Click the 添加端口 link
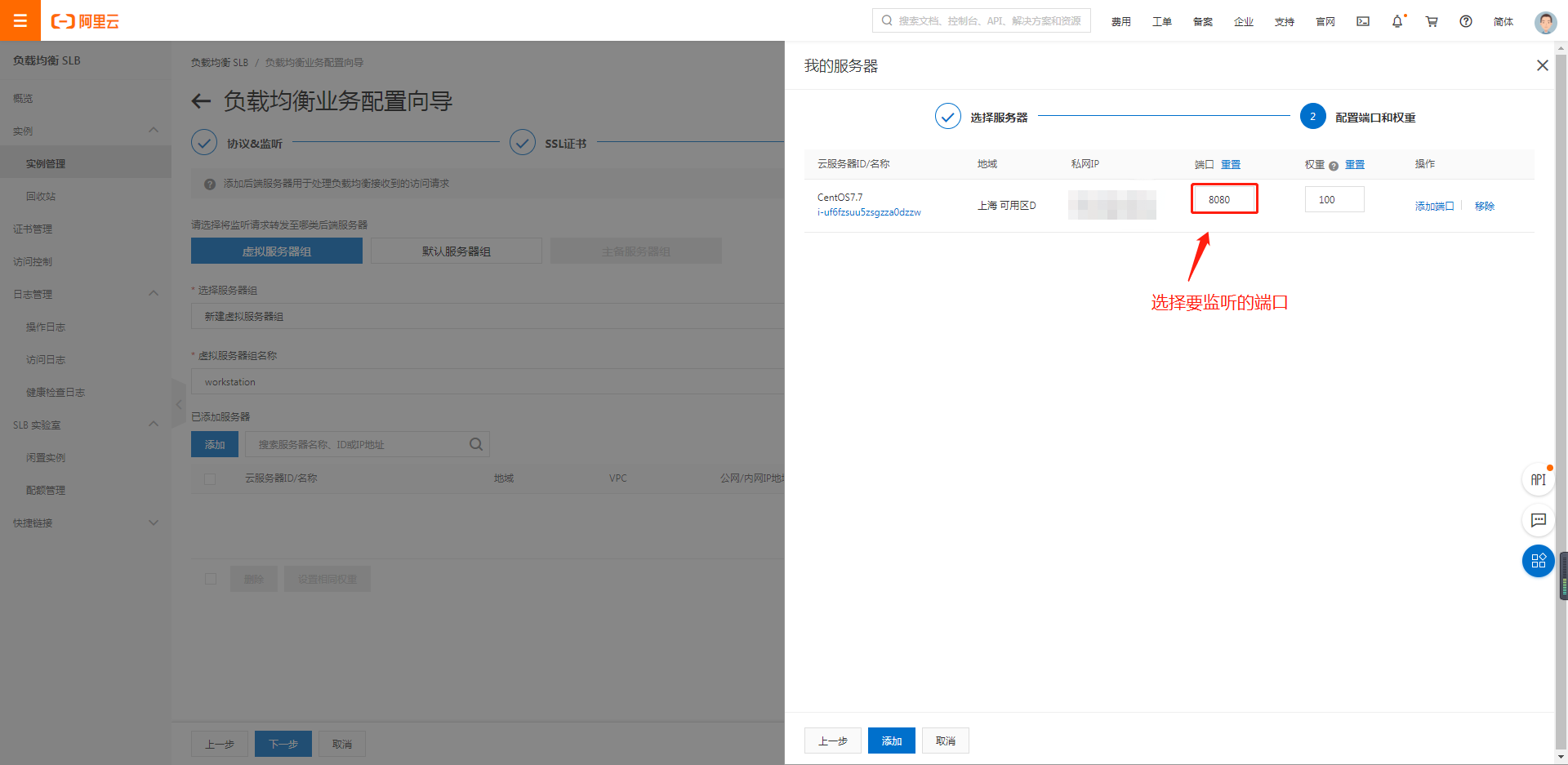 pos(1434,206)
